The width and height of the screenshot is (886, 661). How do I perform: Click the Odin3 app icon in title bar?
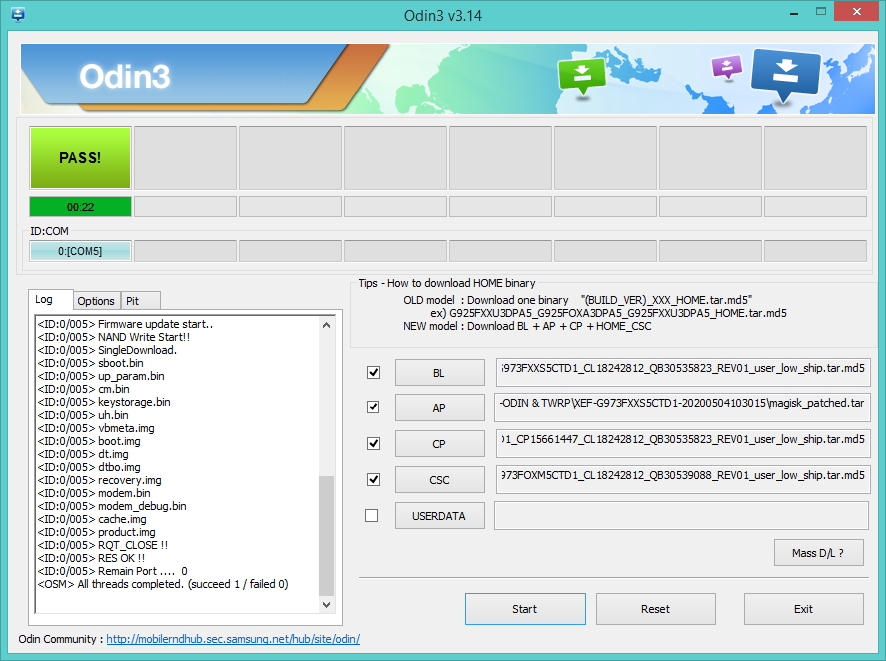pos(18,14)
